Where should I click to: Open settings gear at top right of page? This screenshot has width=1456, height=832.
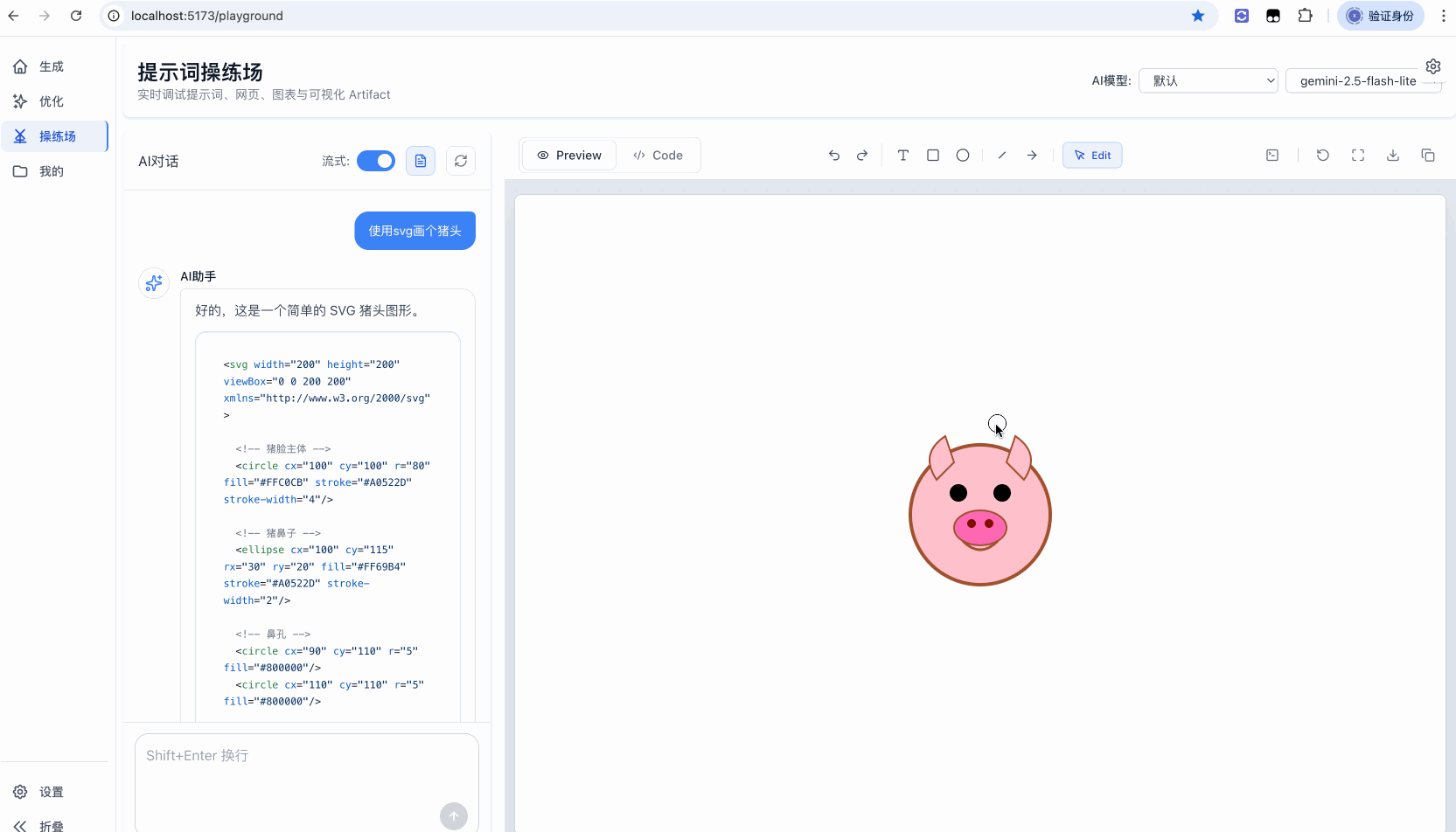tap(1433, 66)
